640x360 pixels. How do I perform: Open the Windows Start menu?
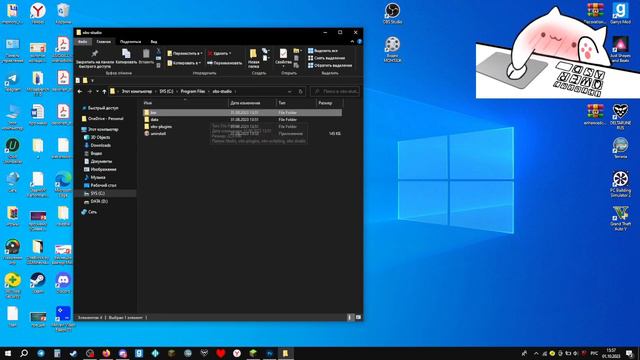coord(8,353)
